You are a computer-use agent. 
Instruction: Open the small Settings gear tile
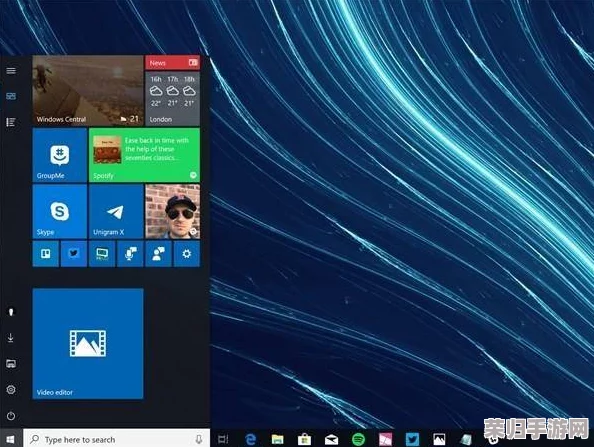pyautogui.click(x=187, y=253)
